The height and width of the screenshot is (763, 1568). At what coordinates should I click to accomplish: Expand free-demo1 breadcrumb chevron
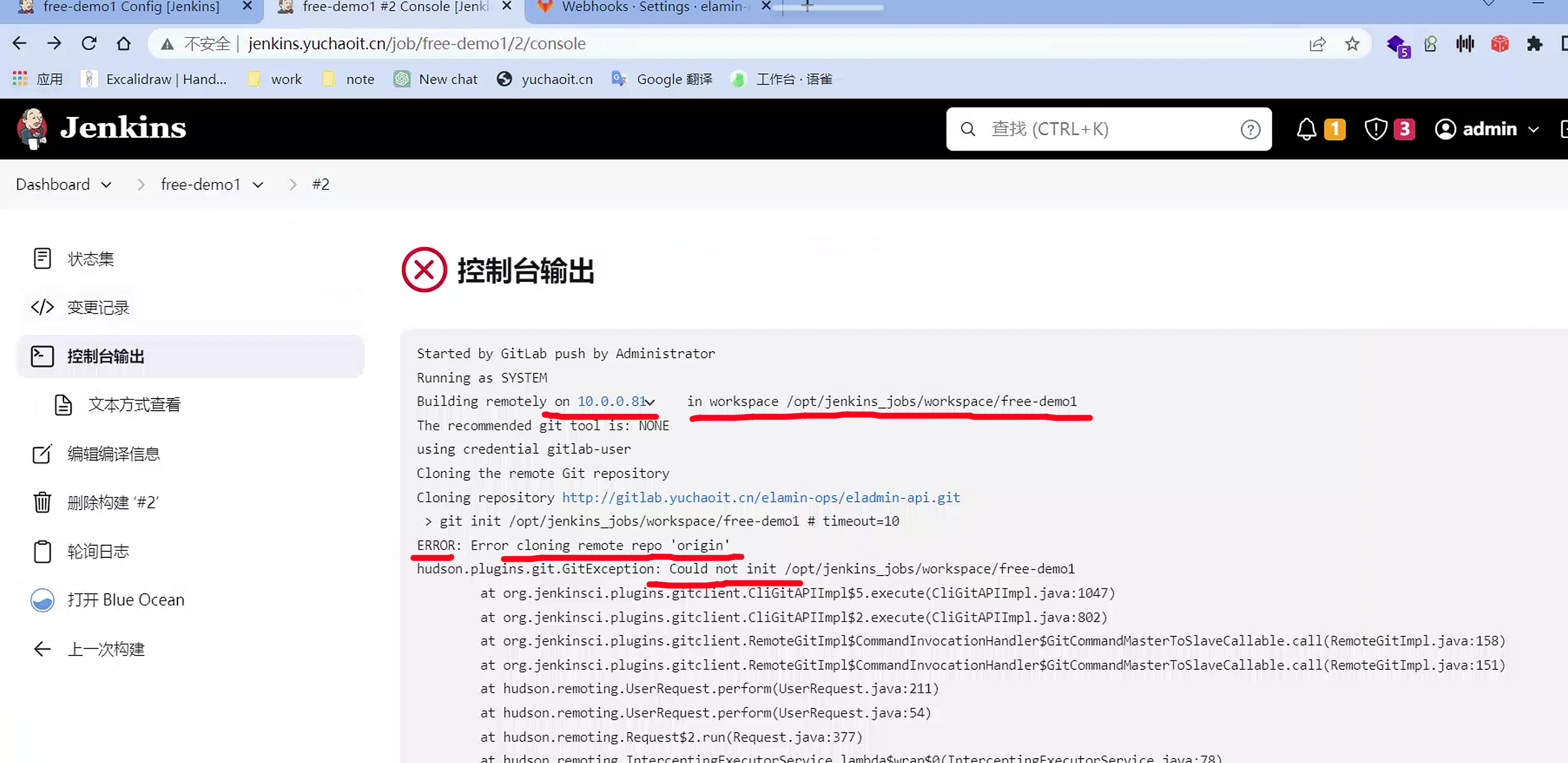point(258,185)
